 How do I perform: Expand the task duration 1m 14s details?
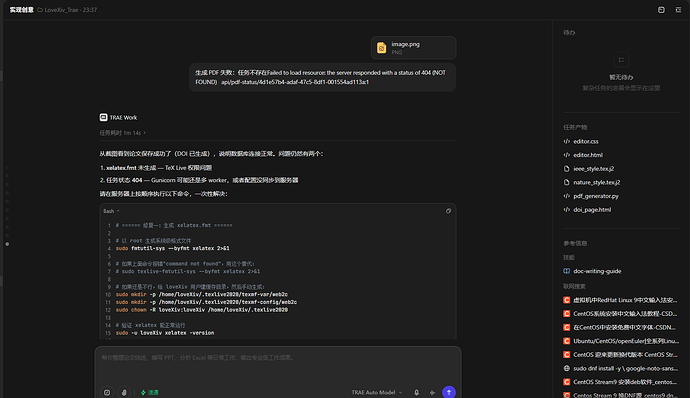(x=122, y=133)
